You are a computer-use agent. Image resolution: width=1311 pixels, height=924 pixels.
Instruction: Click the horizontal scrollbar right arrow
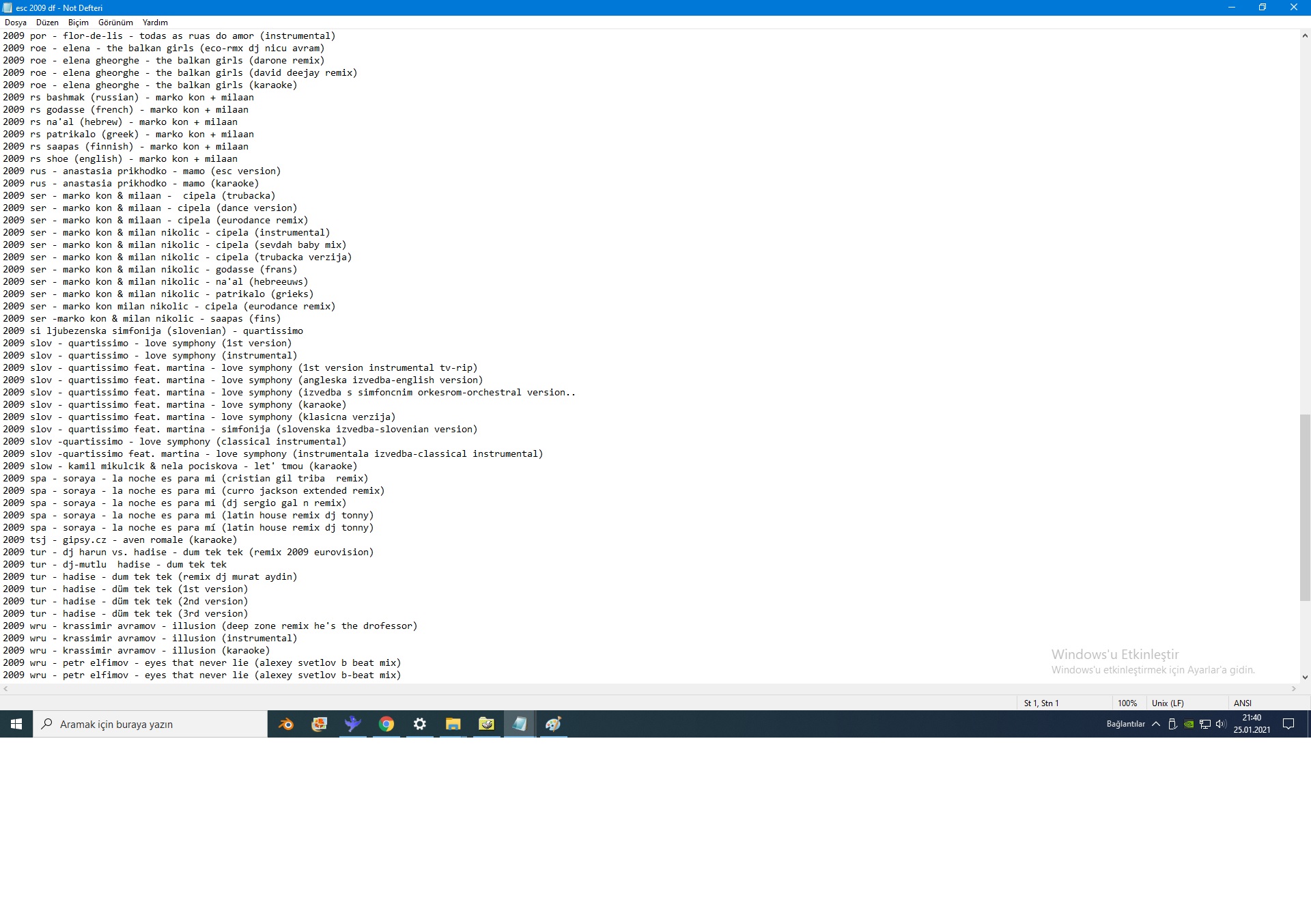1293,689
